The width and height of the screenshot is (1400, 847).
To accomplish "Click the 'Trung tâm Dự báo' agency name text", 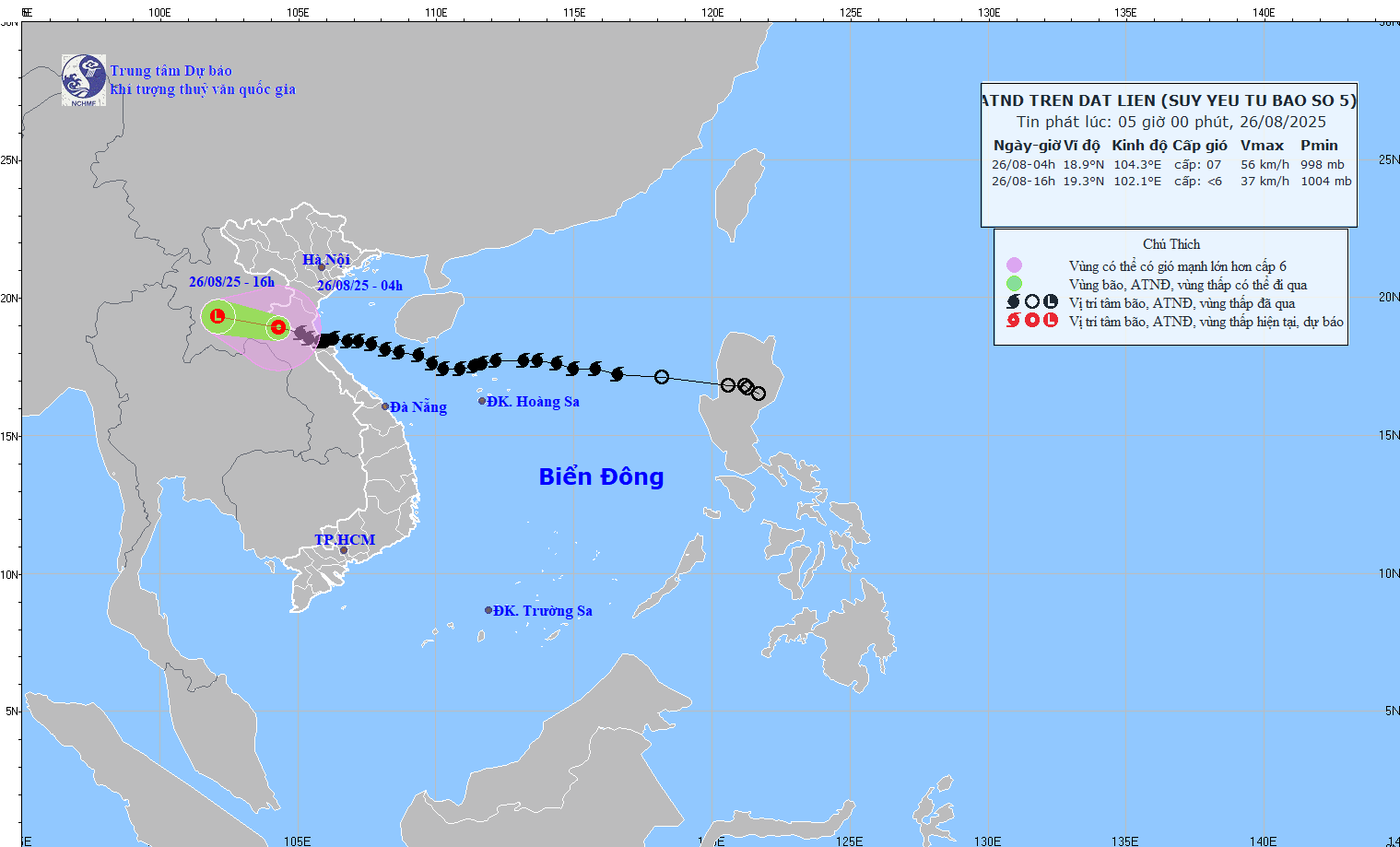I will (x=171, y=70).
